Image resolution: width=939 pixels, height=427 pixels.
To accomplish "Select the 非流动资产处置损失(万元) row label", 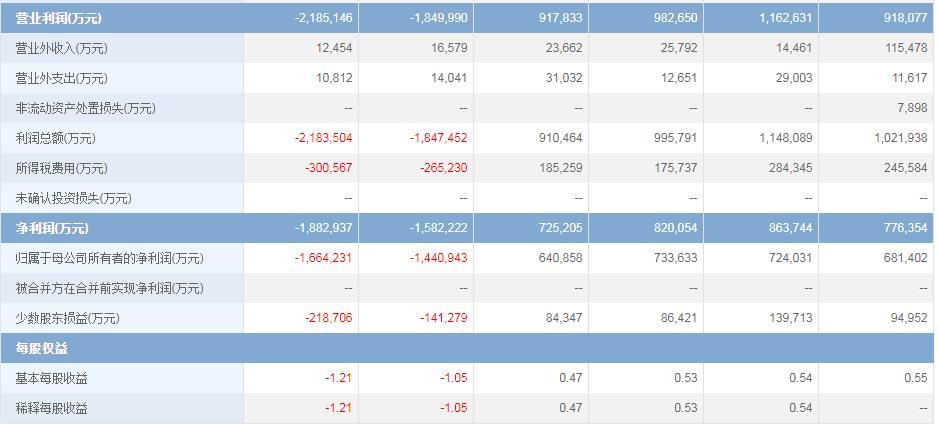I will tap(86, 108).
